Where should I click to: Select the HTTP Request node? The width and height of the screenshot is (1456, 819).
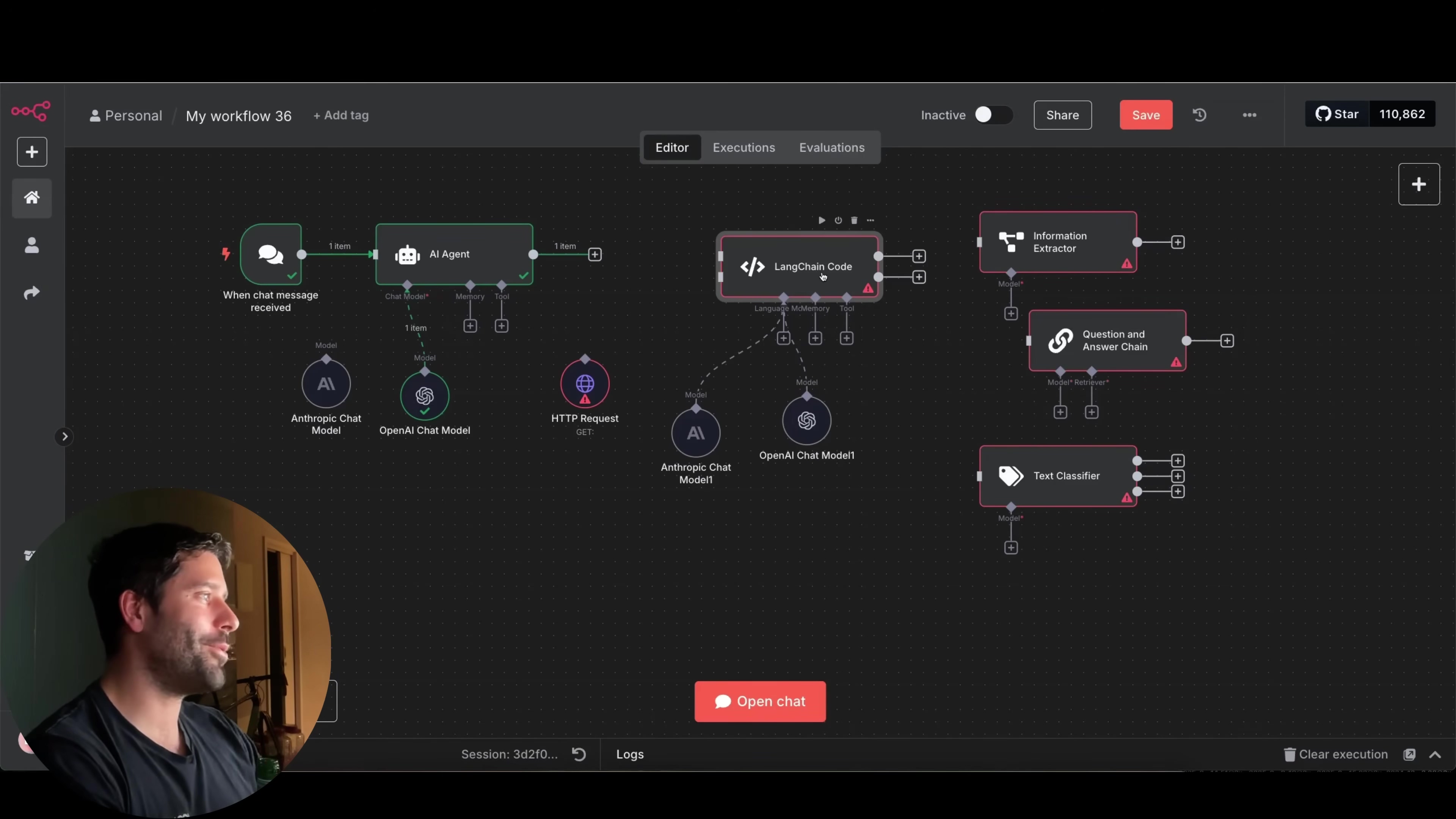coord(584,384)
